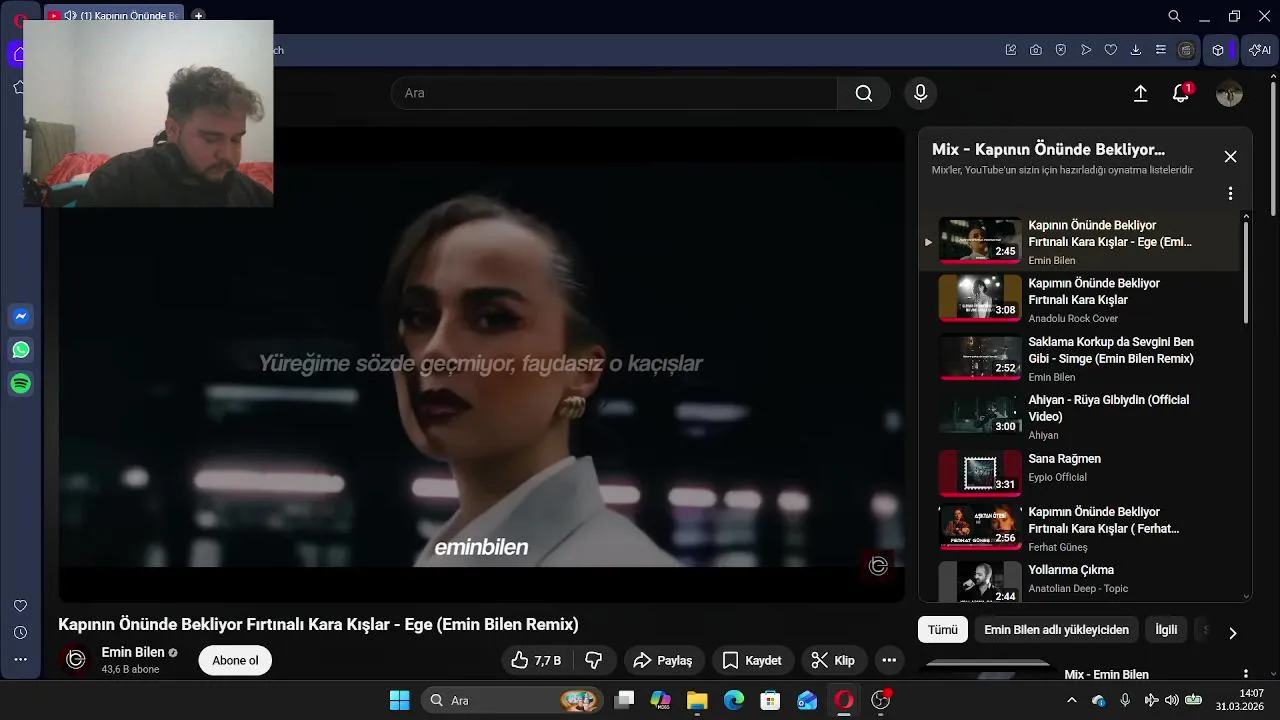Screen dimensions: 1280x720
Task: Create a clip with the Klip button
Action: [x=833, y=660]
